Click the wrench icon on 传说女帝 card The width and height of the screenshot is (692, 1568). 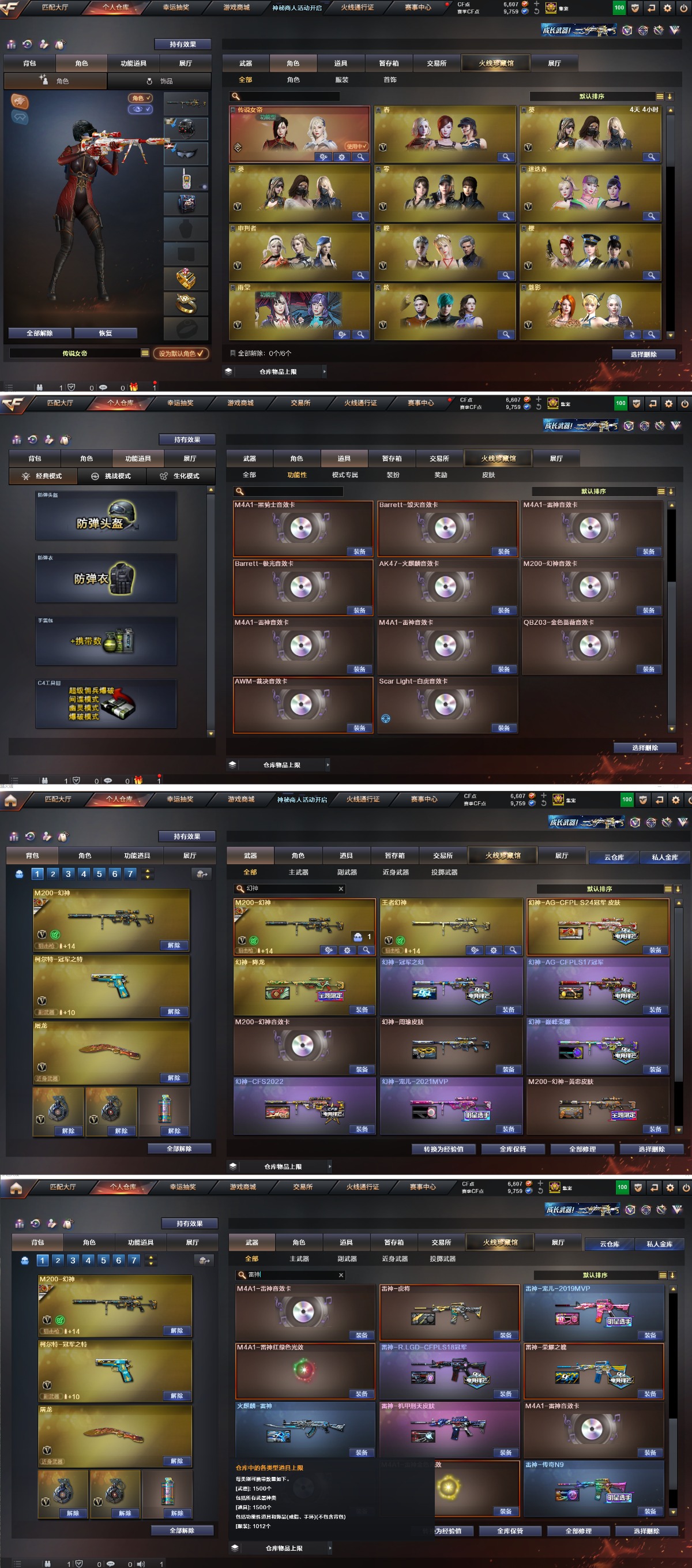(x=324, y=157)
